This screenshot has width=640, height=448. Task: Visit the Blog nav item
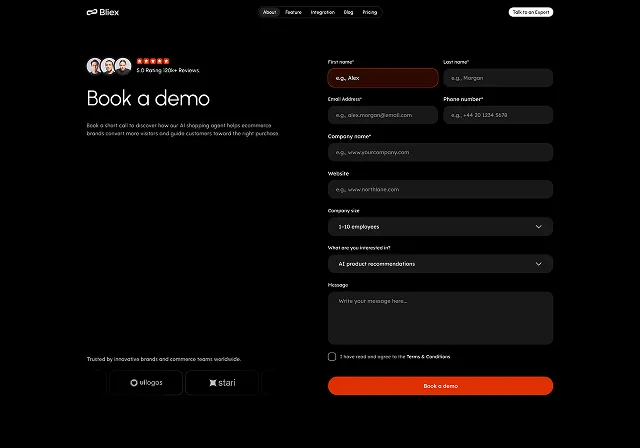[x=349, y=12]
